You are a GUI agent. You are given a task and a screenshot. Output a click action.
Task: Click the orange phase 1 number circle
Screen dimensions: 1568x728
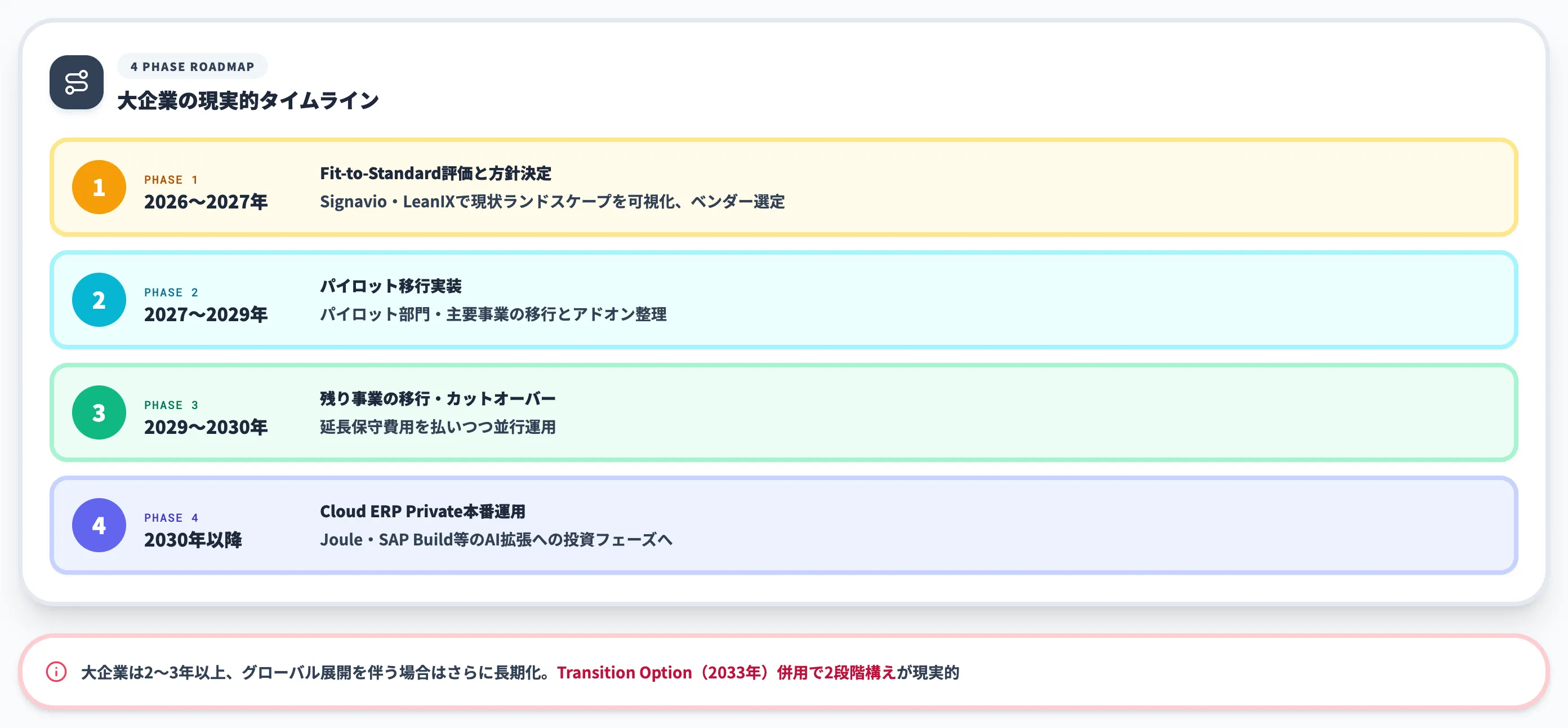pos(99,187)
